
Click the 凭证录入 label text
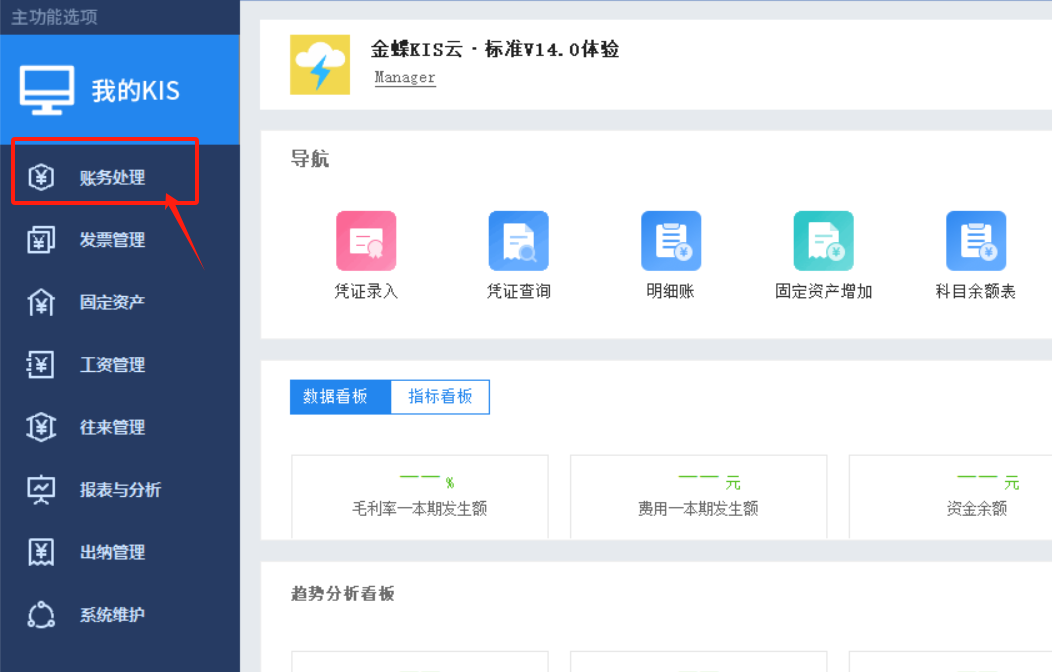click(366, 291)
